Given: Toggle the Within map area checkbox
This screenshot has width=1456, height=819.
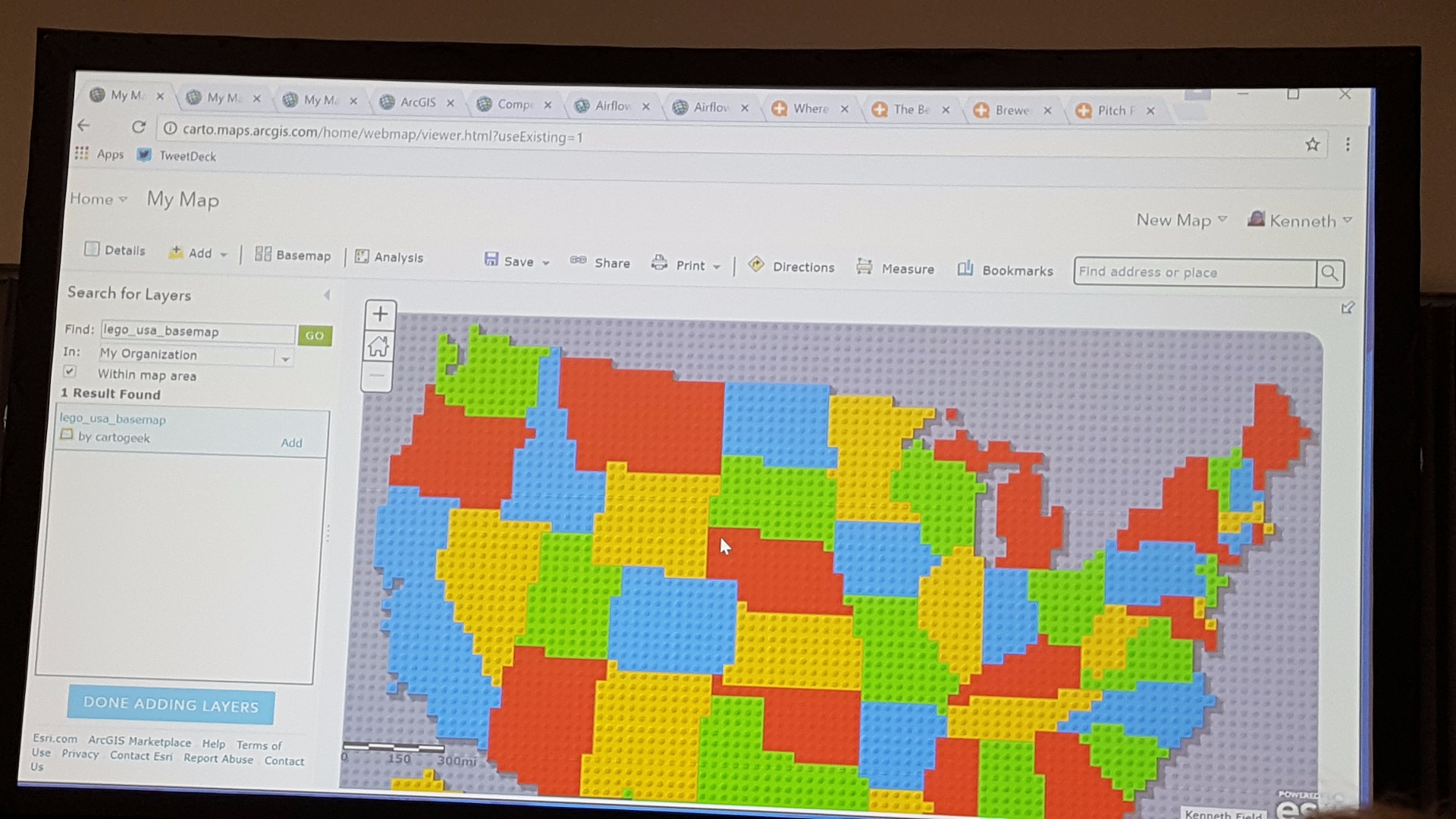Looking at the screenshot, I should click(70, 371).
